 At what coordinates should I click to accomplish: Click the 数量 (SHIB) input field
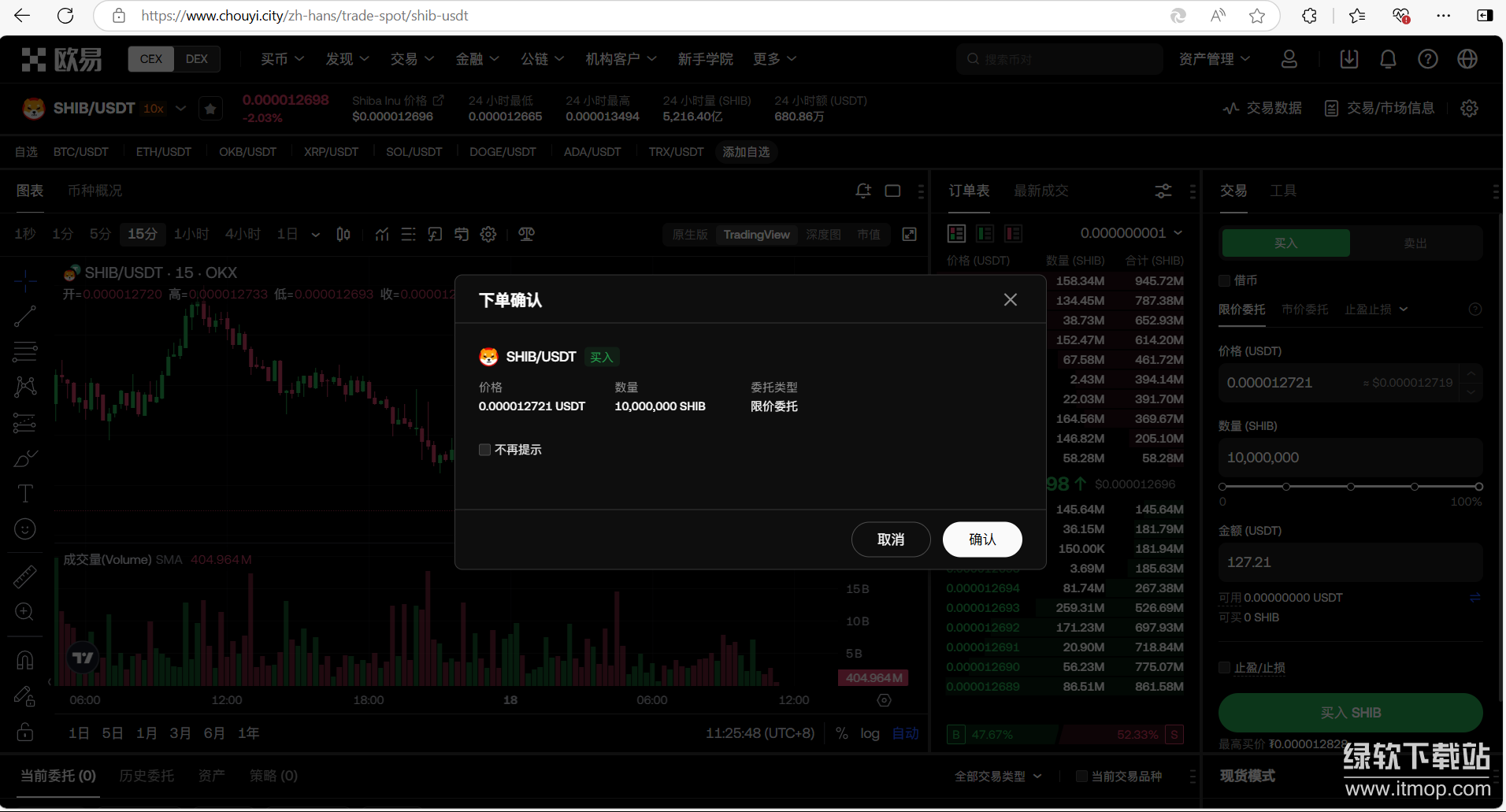1350,458
